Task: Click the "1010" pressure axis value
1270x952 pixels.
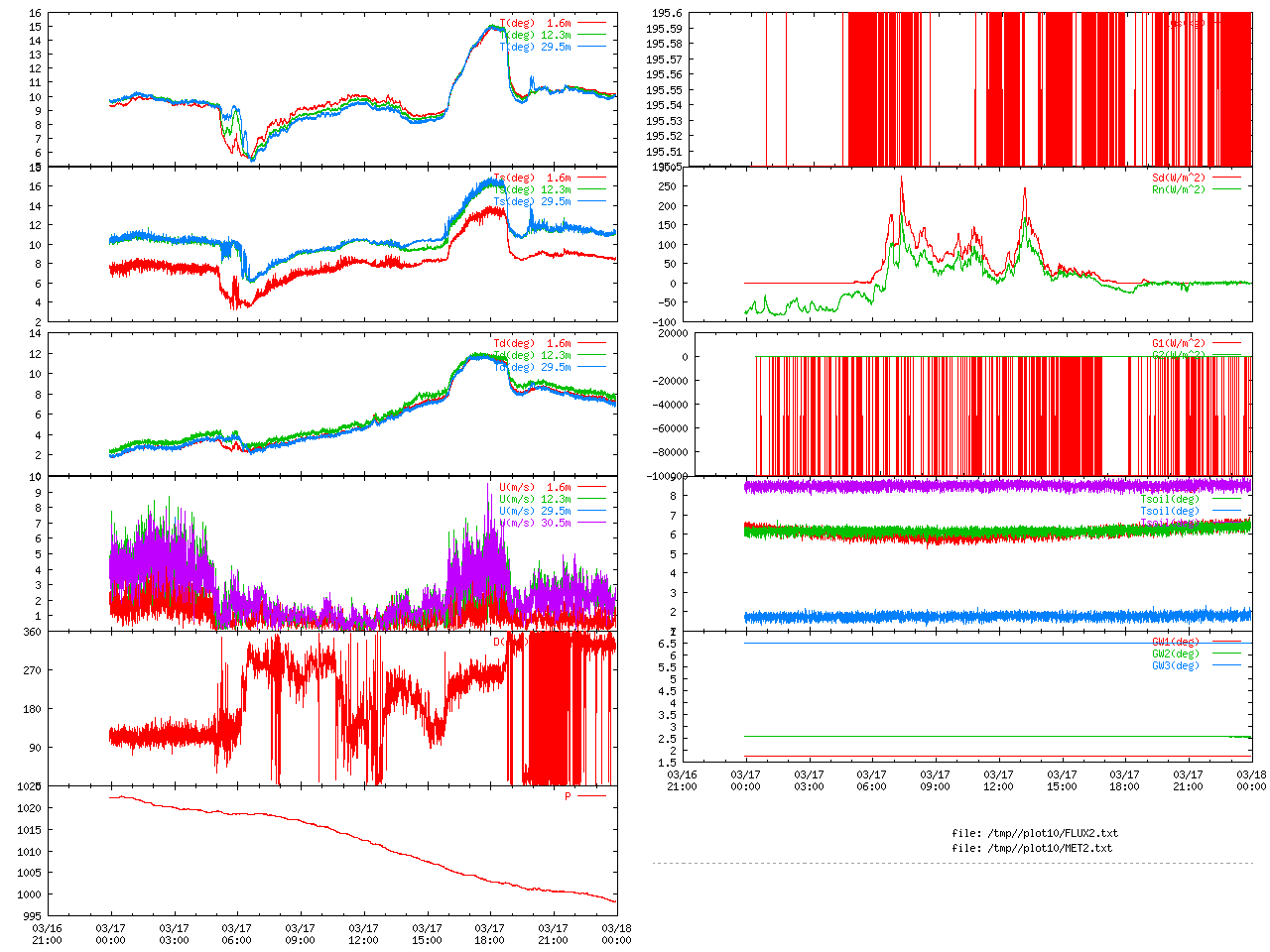Action: tap(29, 853)
